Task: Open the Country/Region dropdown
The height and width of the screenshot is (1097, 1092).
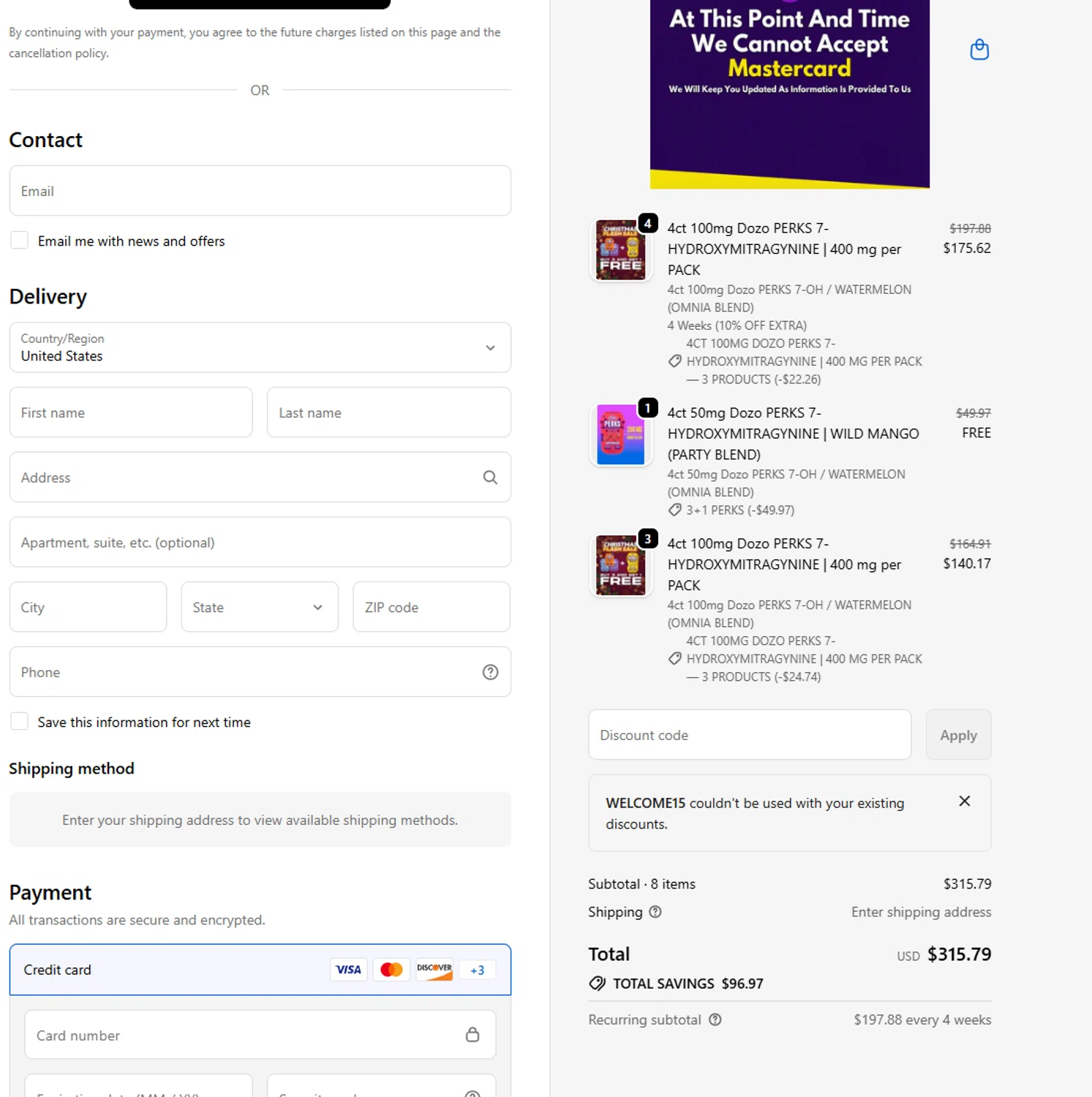Action: pyautogui.click(x=260, y=347)
